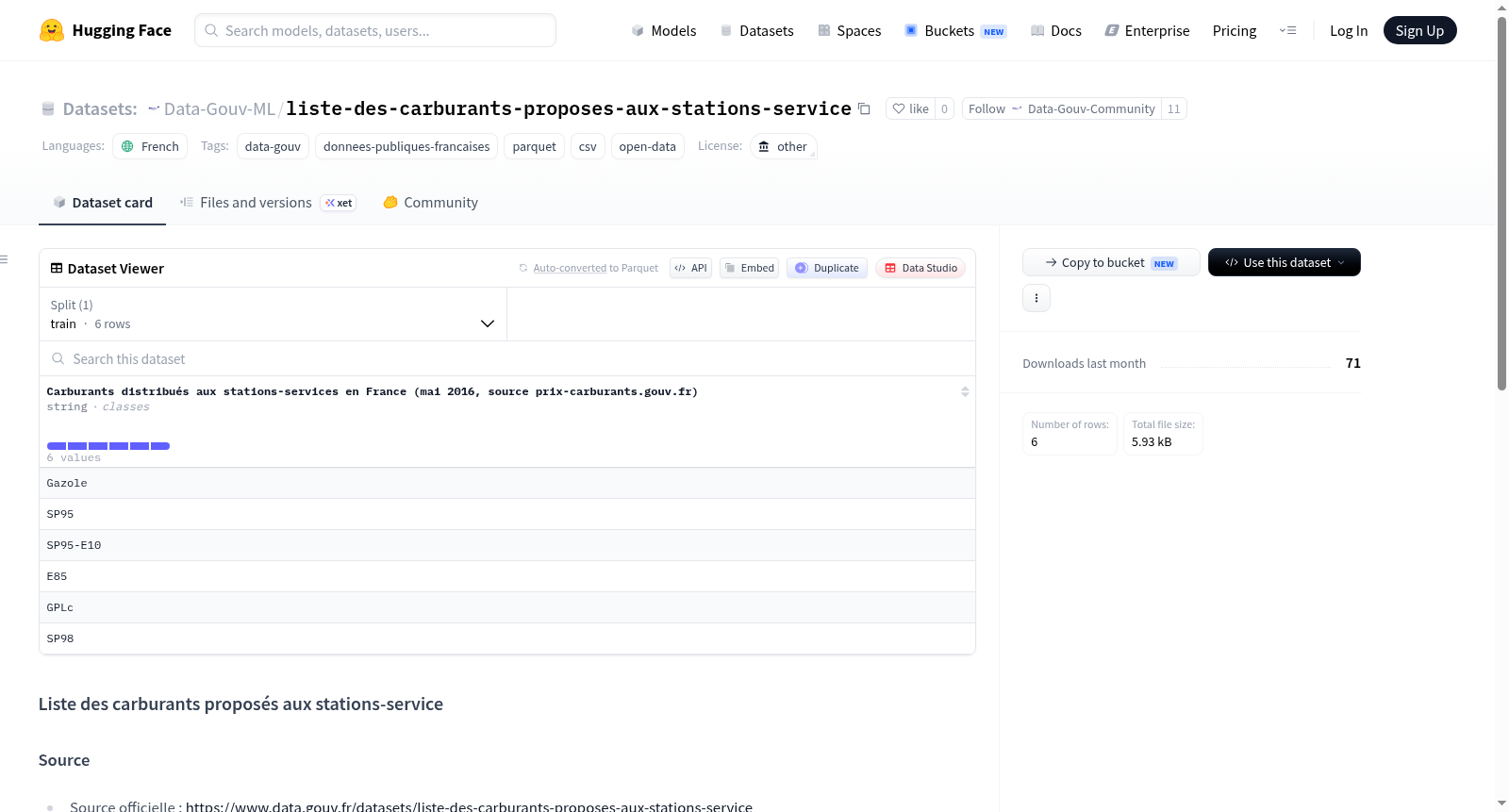Click the follower count 11
Screen dimensions: 1509x812
pos(1174,108)
